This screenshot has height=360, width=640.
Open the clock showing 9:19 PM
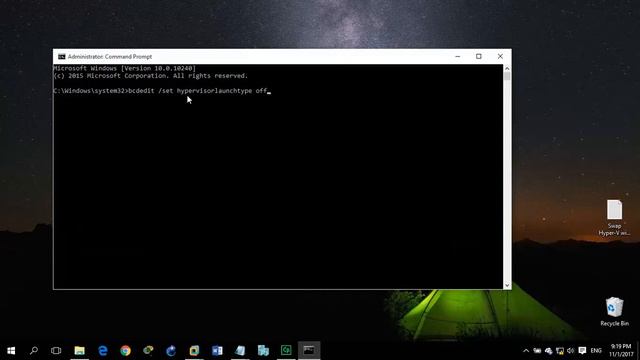coord(620,350)
